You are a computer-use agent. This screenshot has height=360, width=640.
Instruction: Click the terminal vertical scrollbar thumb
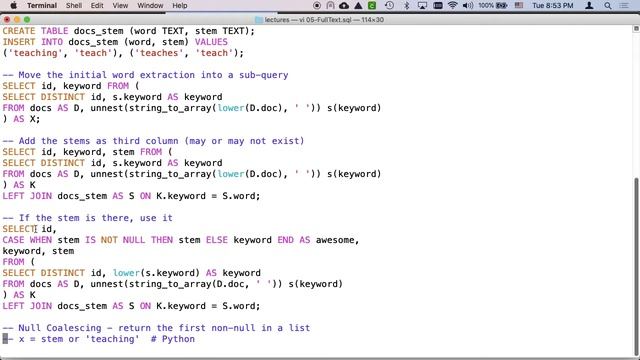[x=636, y=267]
